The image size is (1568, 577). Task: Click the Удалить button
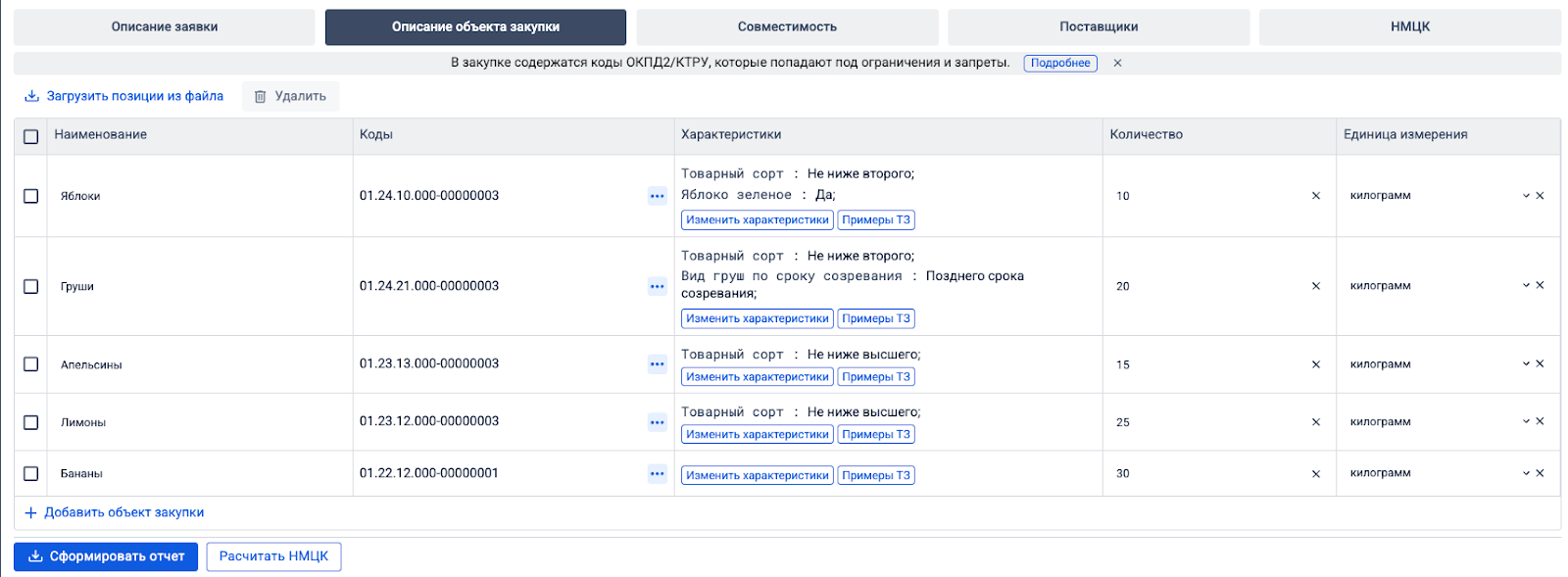(290, 96)
